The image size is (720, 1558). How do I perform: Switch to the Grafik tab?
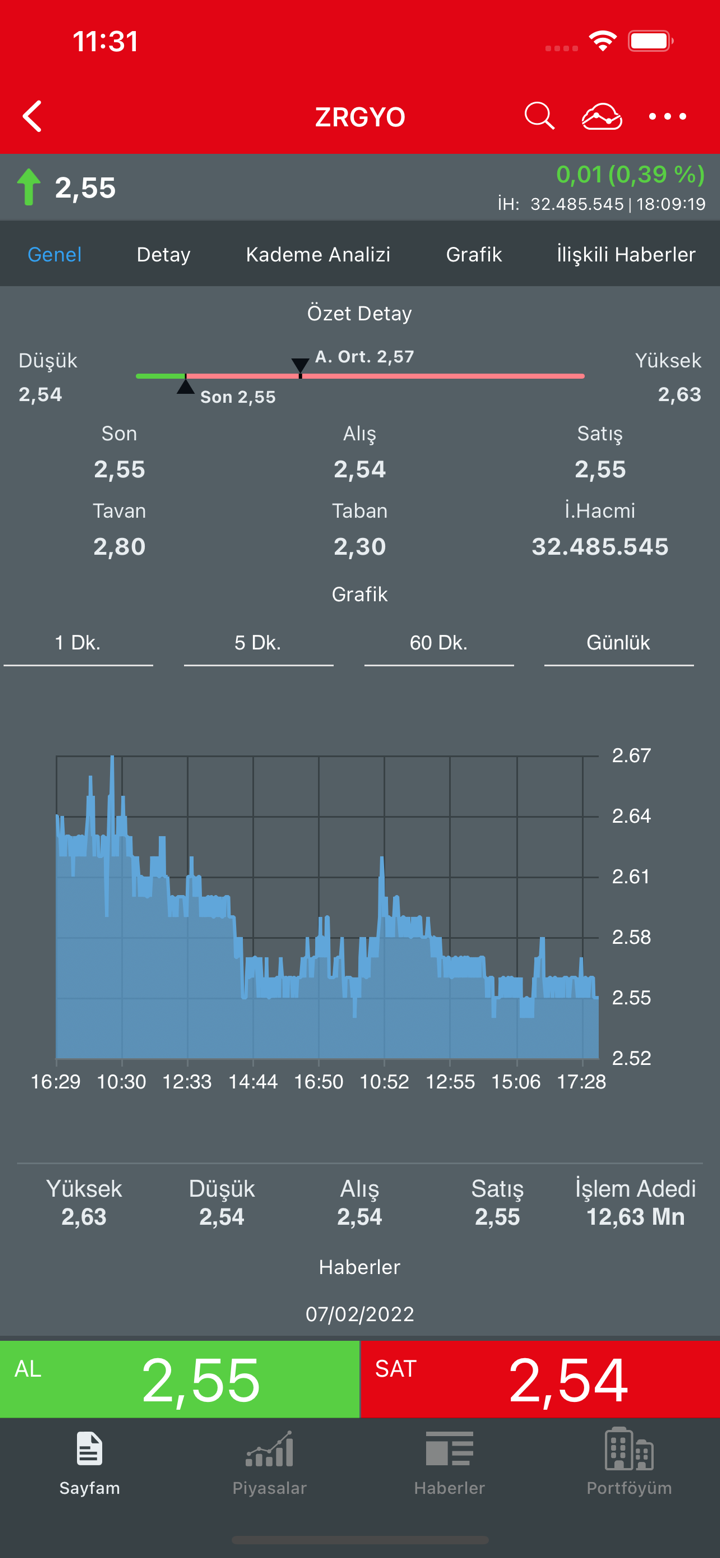point(474,255)
